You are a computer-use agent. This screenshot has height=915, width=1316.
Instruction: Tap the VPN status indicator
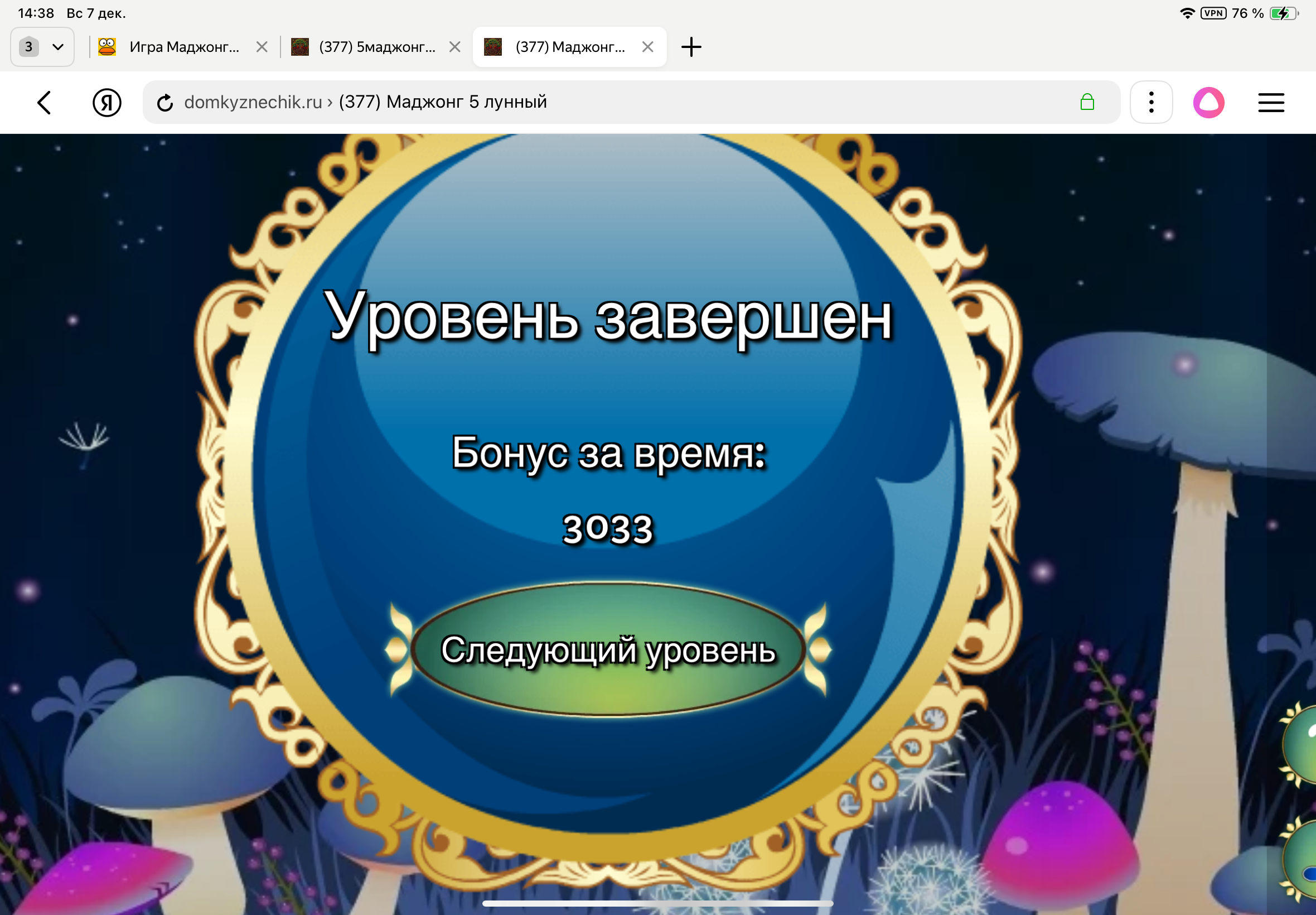(x=1213, y=13)
